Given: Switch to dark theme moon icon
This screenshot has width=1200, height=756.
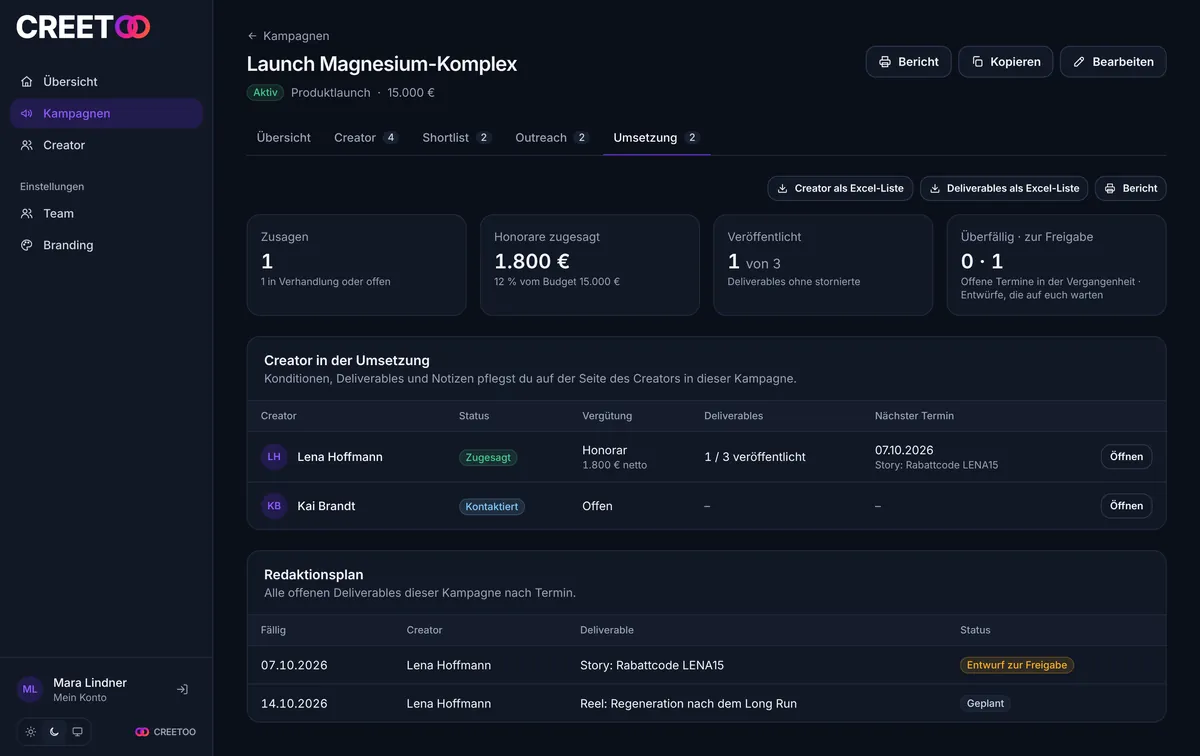Looking at the screenshot, I should [54, 732].
